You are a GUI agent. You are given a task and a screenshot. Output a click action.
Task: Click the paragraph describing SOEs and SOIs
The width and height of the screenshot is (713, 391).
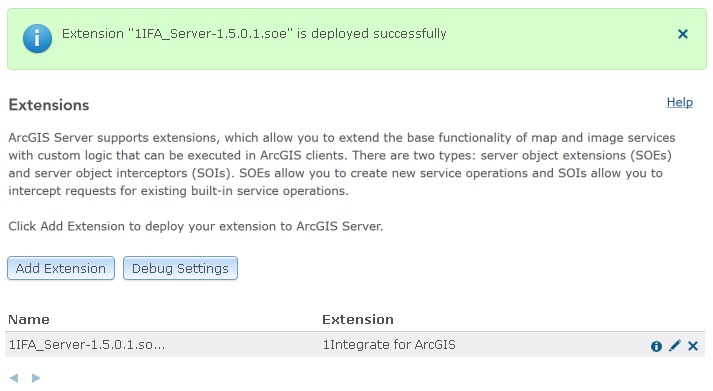(x=340, y=164)
